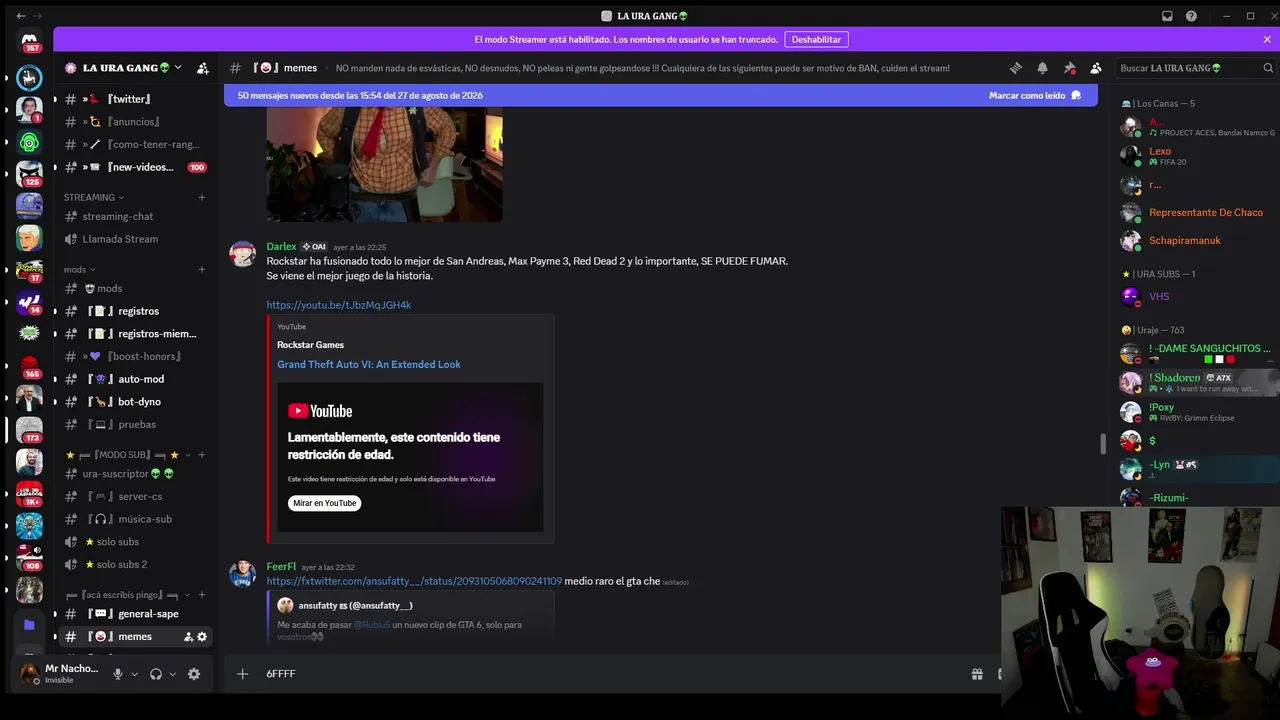This screenshot has height=720, width=1280.
Task: Open server folder icon in server list
Action: click(29, 625)
